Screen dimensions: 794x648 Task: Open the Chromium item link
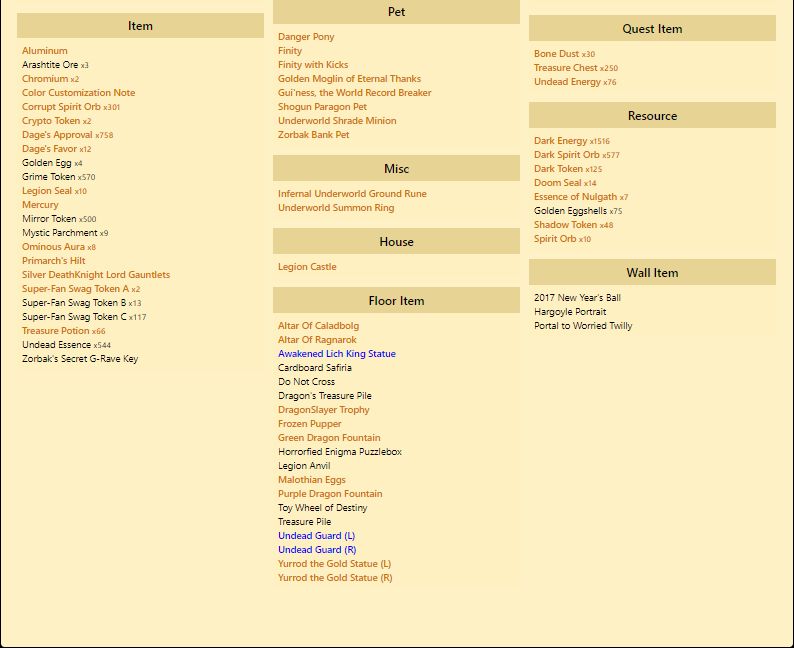click(45, 79)
